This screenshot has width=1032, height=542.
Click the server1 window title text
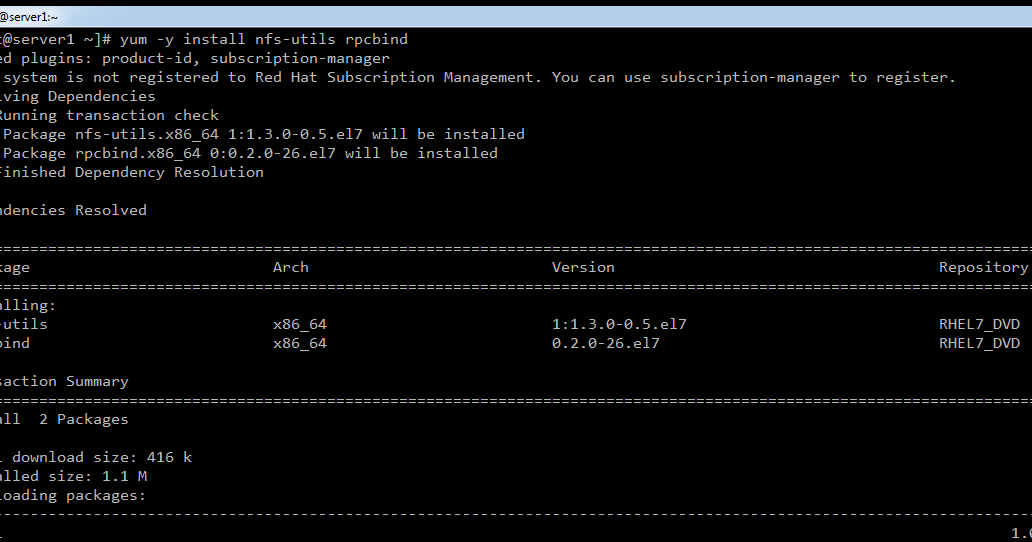click(28, 17)
